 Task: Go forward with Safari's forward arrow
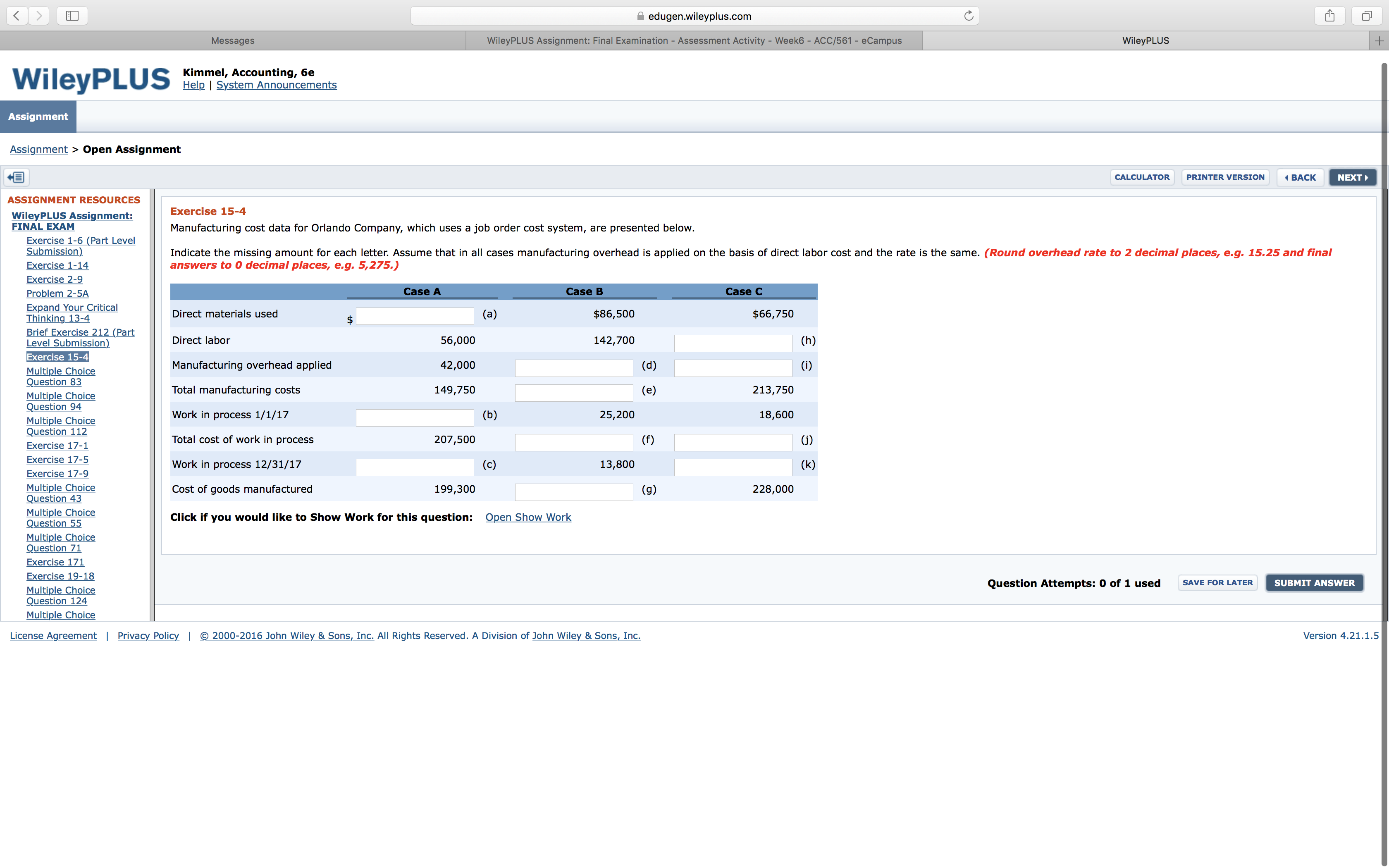38,16
